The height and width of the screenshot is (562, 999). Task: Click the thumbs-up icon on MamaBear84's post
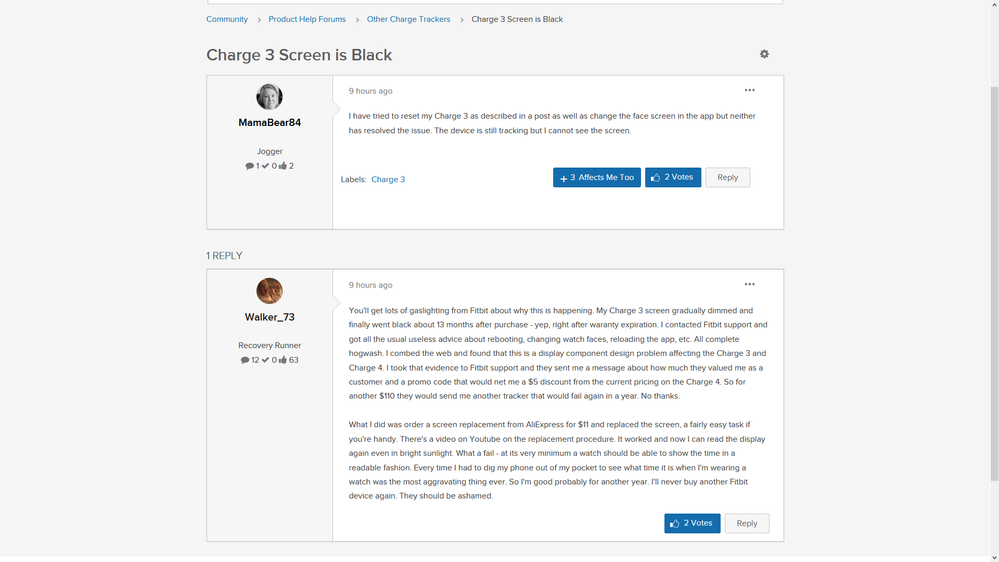tap(656, 178)
